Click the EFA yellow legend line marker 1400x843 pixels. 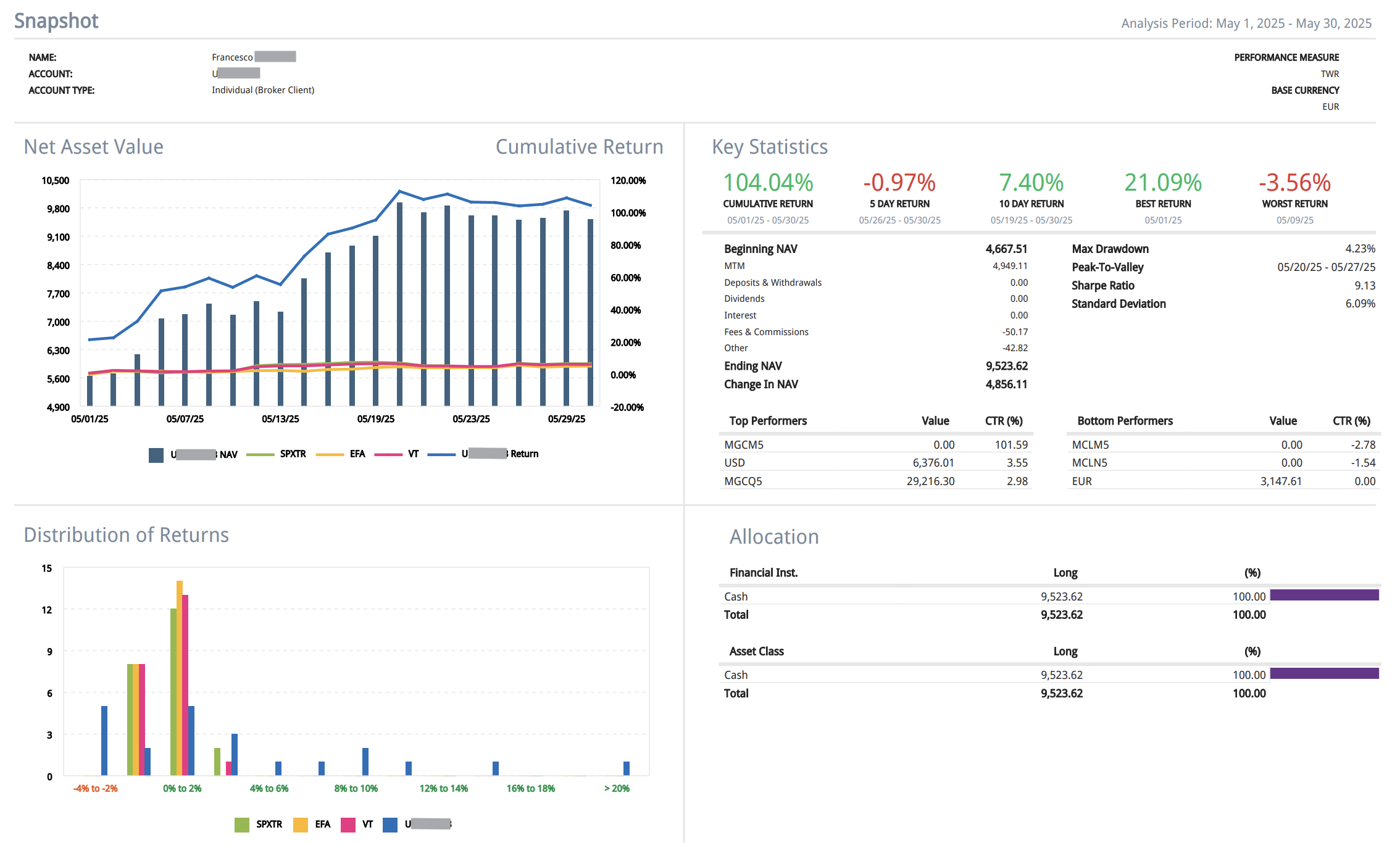(330, 455)
